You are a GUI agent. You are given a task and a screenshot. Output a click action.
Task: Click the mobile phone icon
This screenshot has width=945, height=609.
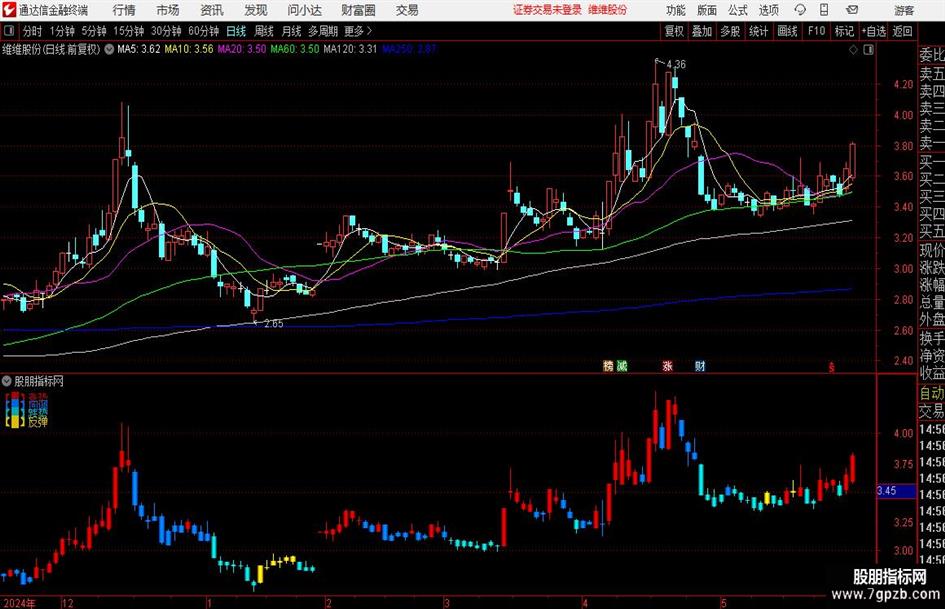pos(824,10)
